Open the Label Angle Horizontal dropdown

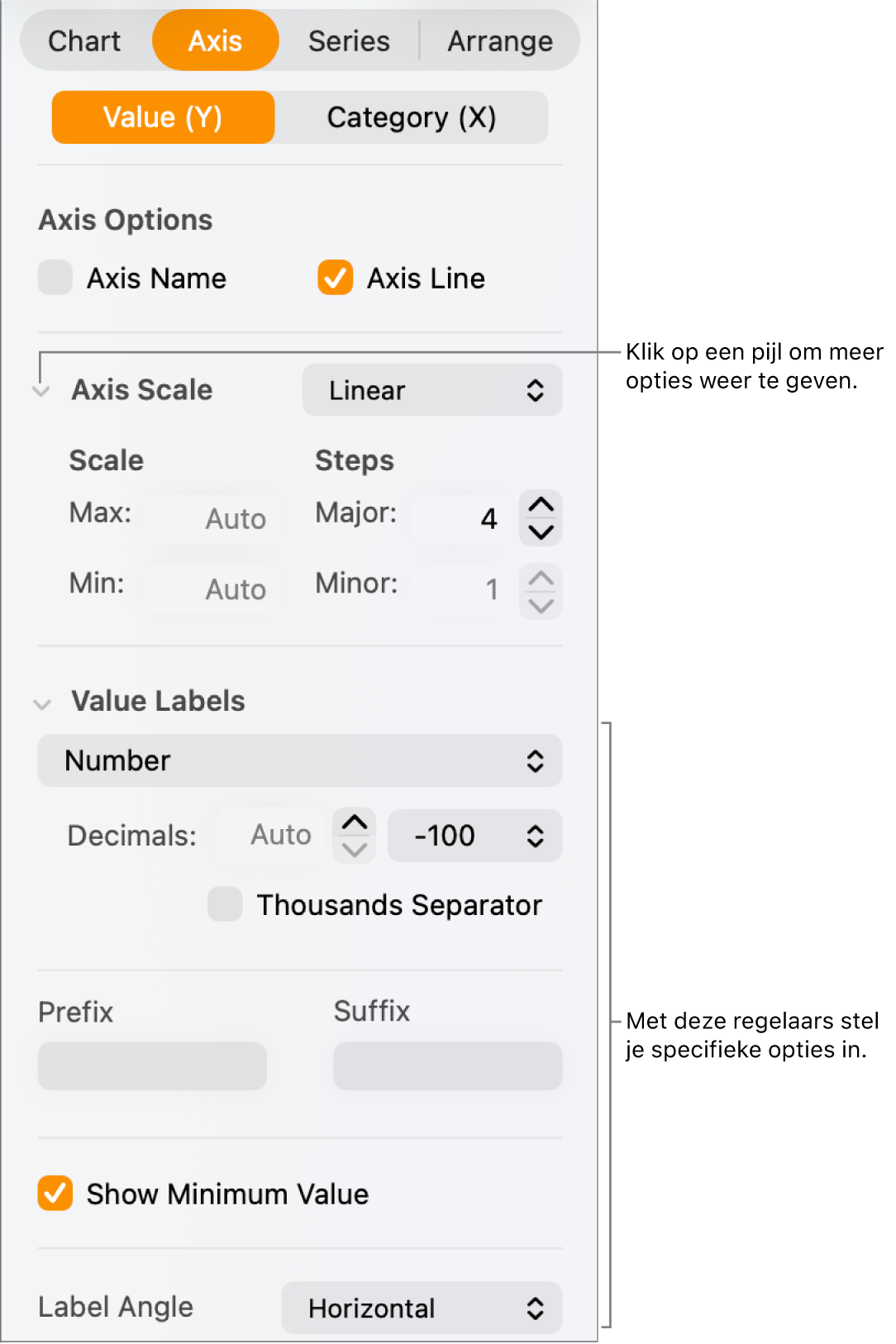pos(422,1308)
